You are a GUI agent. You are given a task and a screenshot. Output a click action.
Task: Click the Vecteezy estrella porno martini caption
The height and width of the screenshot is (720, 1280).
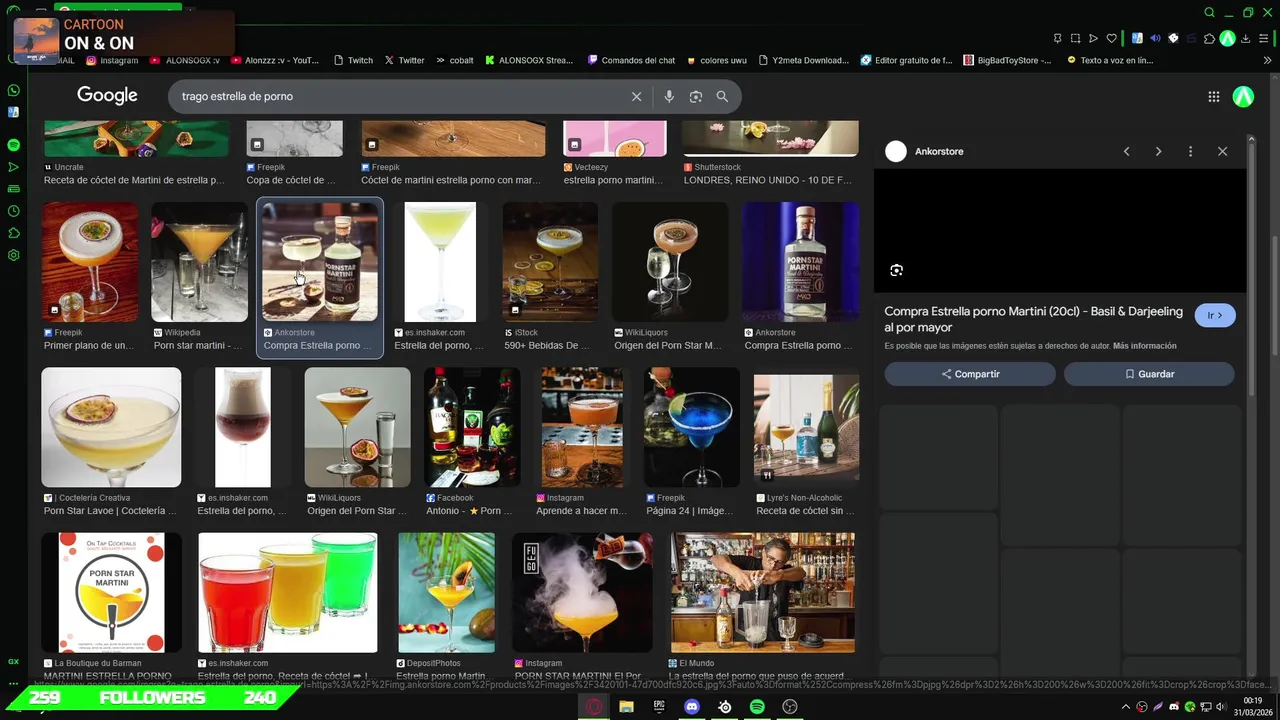(613, 181)
